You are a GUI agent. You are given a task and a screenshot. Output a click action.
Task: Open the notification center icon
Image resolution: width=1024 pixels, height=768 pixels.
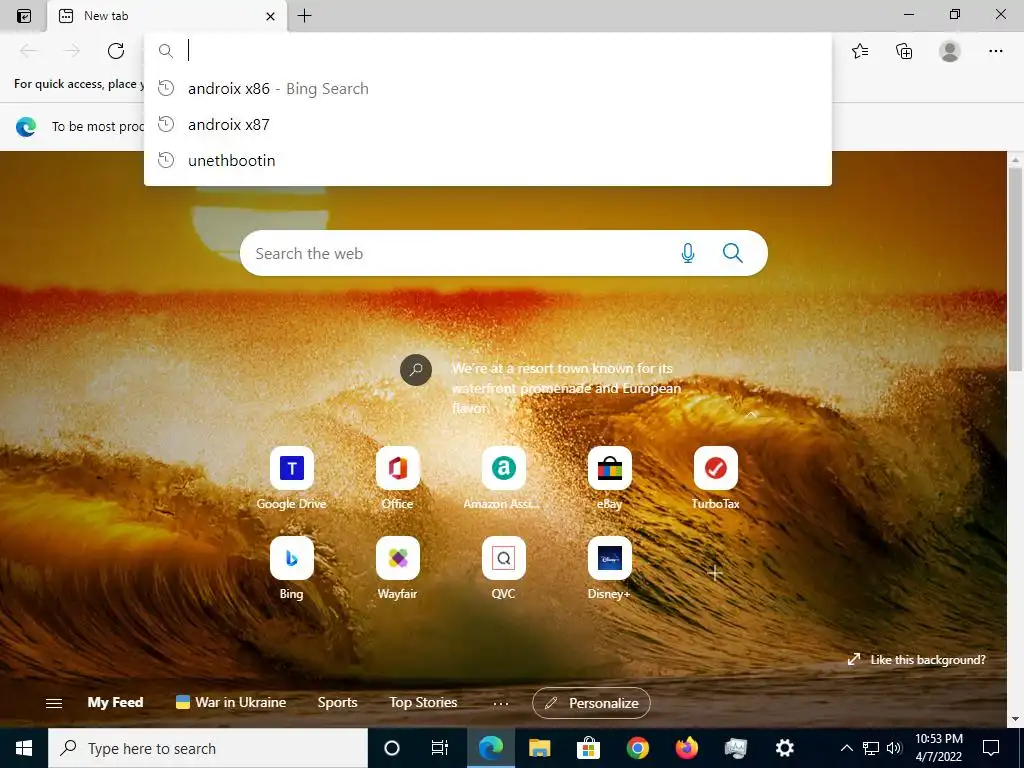991,748
